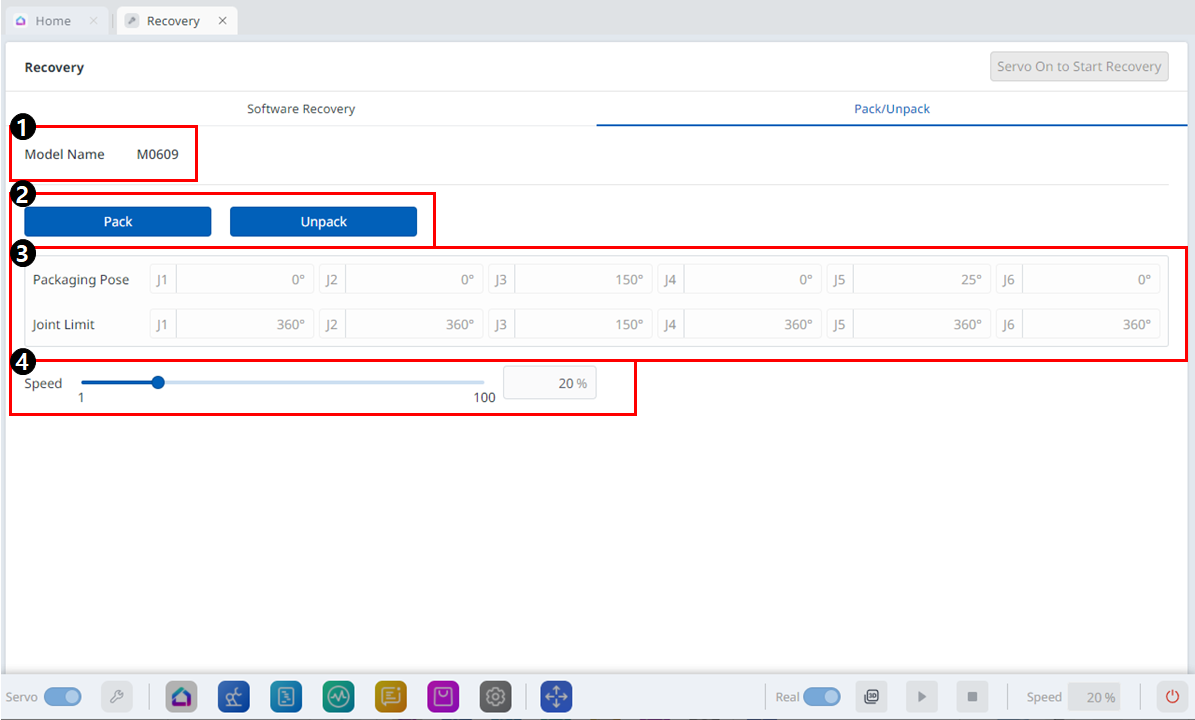Open the purple store bag icon
The height and width of the screenshot is (720, 1195).
click(443, 696)
